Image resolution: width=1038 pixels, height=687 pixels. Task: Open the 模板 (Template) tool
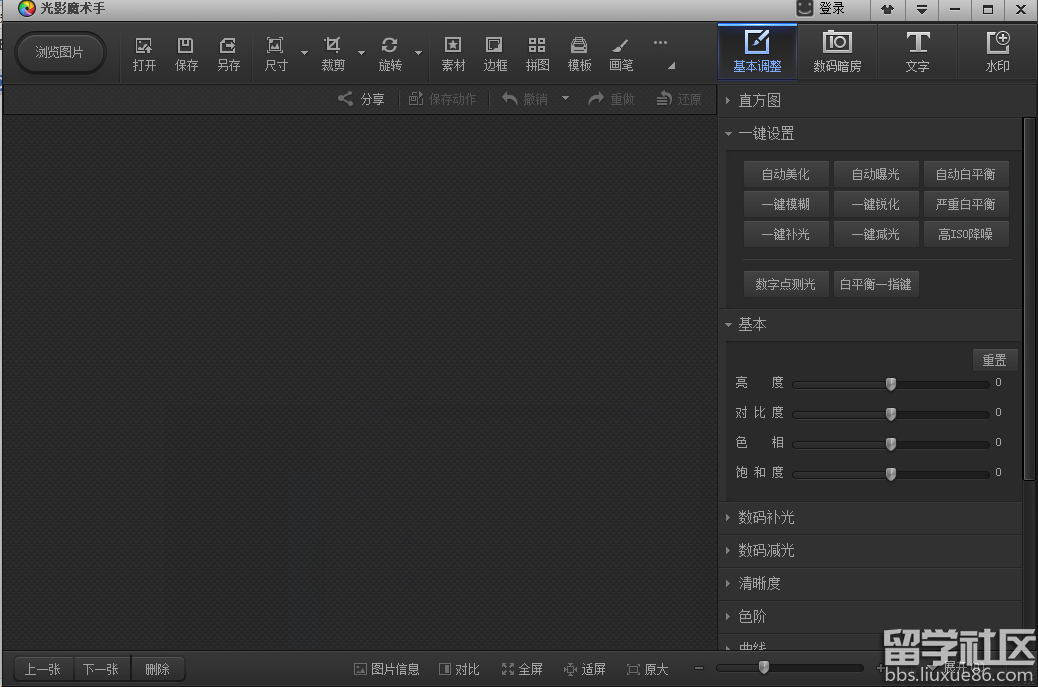pos(579,53)
